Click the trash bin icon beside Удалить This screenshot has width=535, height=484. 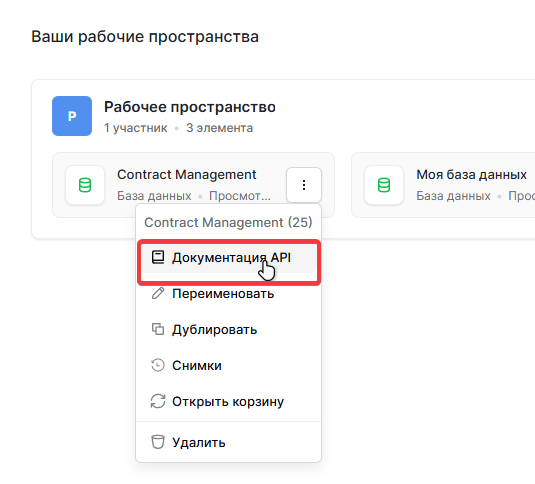click(x=158, y=442)
